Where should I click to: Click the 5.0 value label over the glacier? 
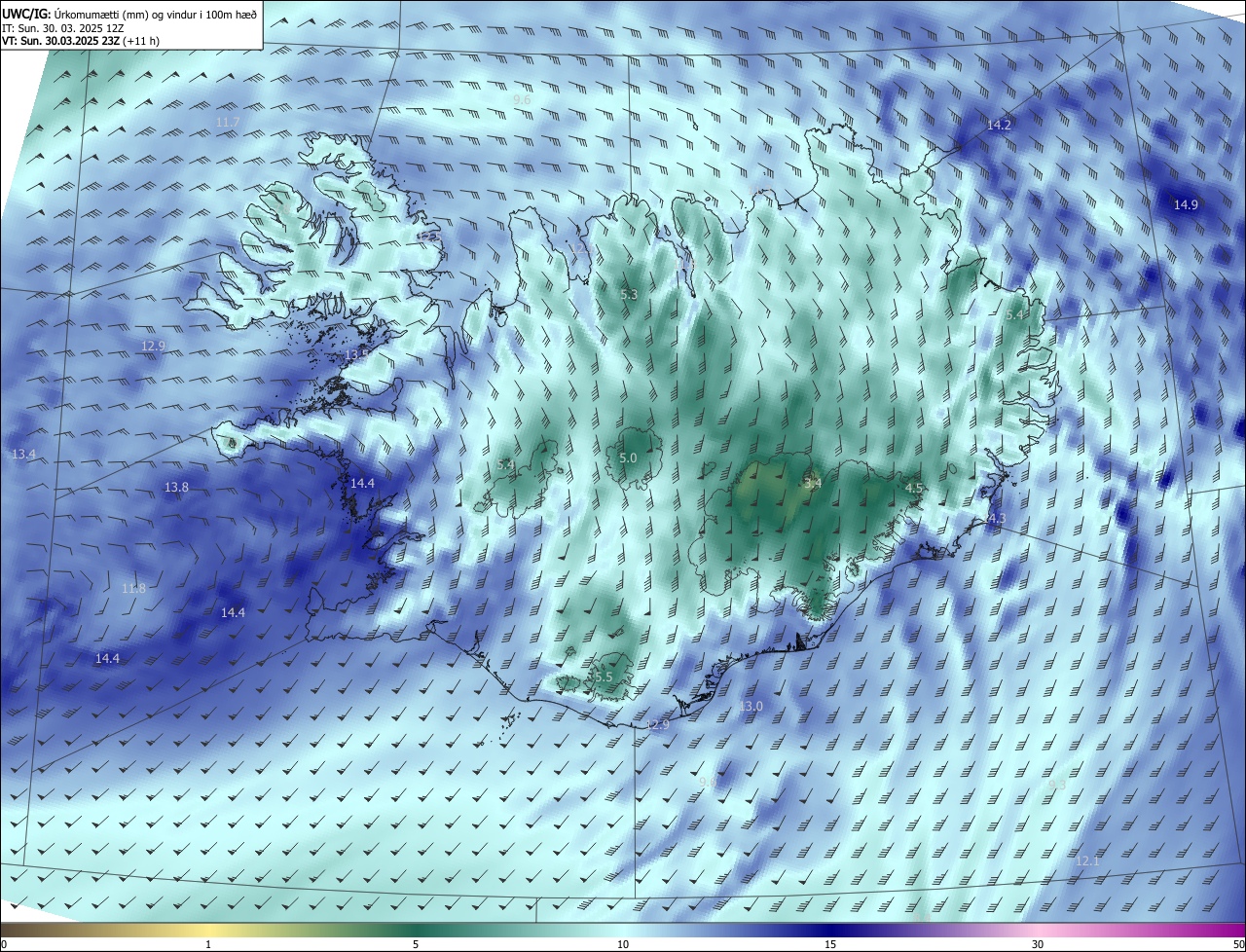tap(628, 458)
